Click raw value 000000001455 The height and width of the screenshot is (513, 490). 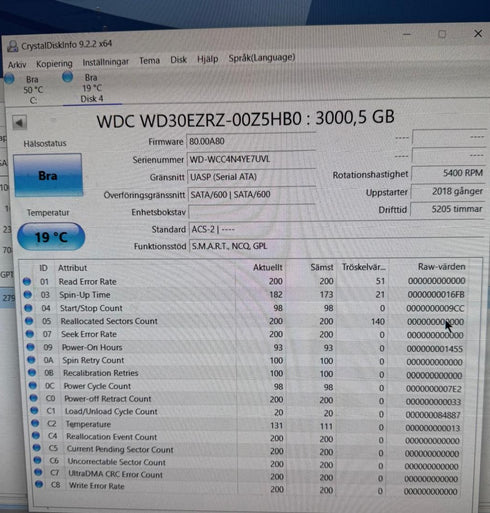point(435,349)
